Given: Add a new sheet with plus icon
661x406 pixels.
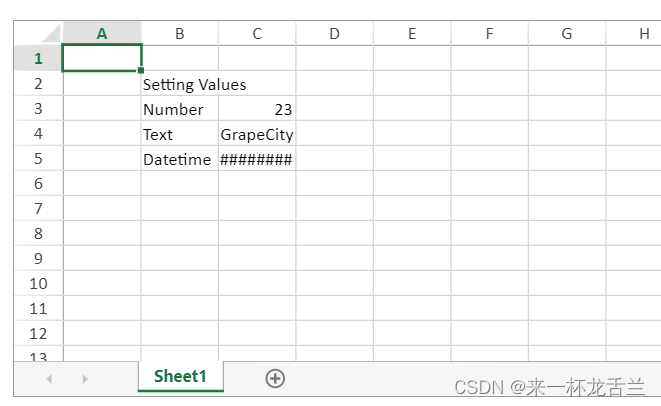Looking at the screenshot, I should [275, 378].
